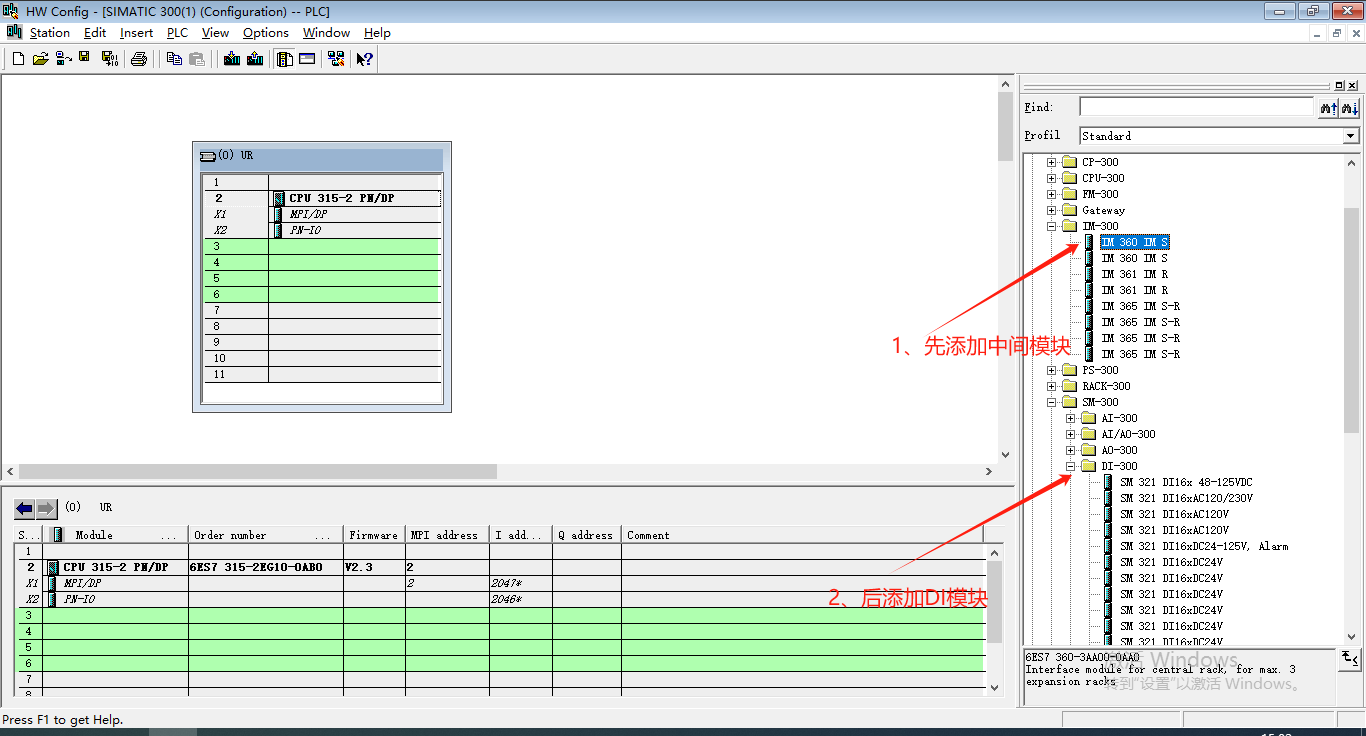Click the Comment column header

[803, 535]
